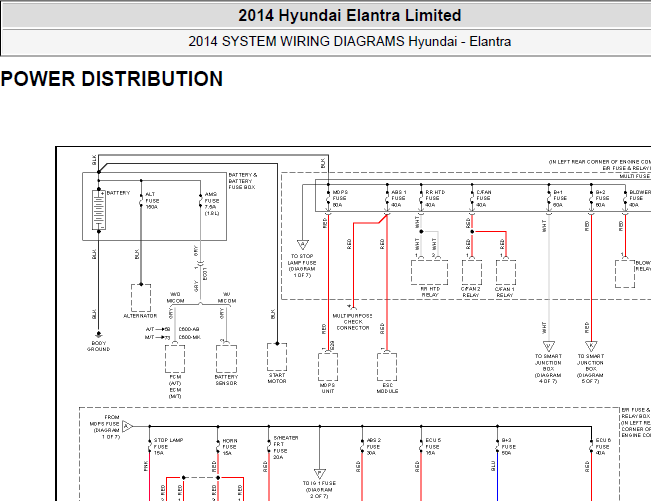Click the 'ABS 2 FUSE 30A' label

coord(374,447)
